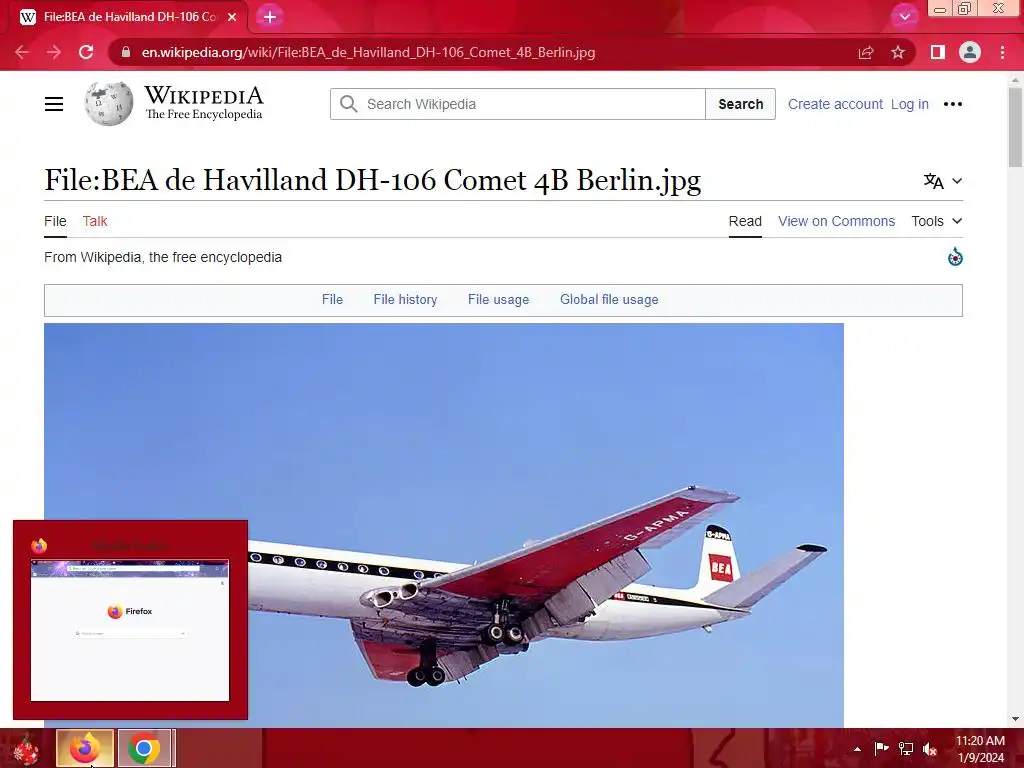View site security lock info
The image size is (1024, 768).
[x=126, y=52]
